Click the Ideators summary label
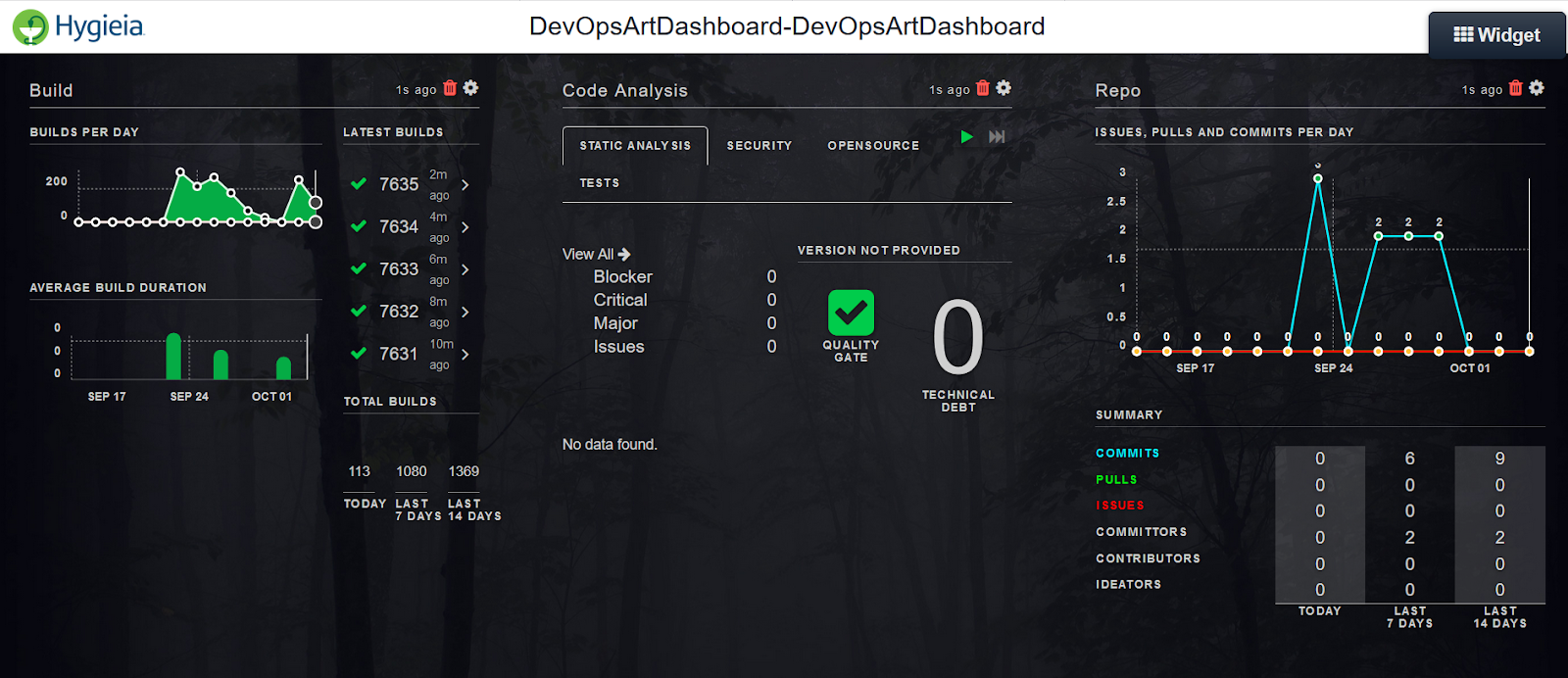 pos(1128,584)
